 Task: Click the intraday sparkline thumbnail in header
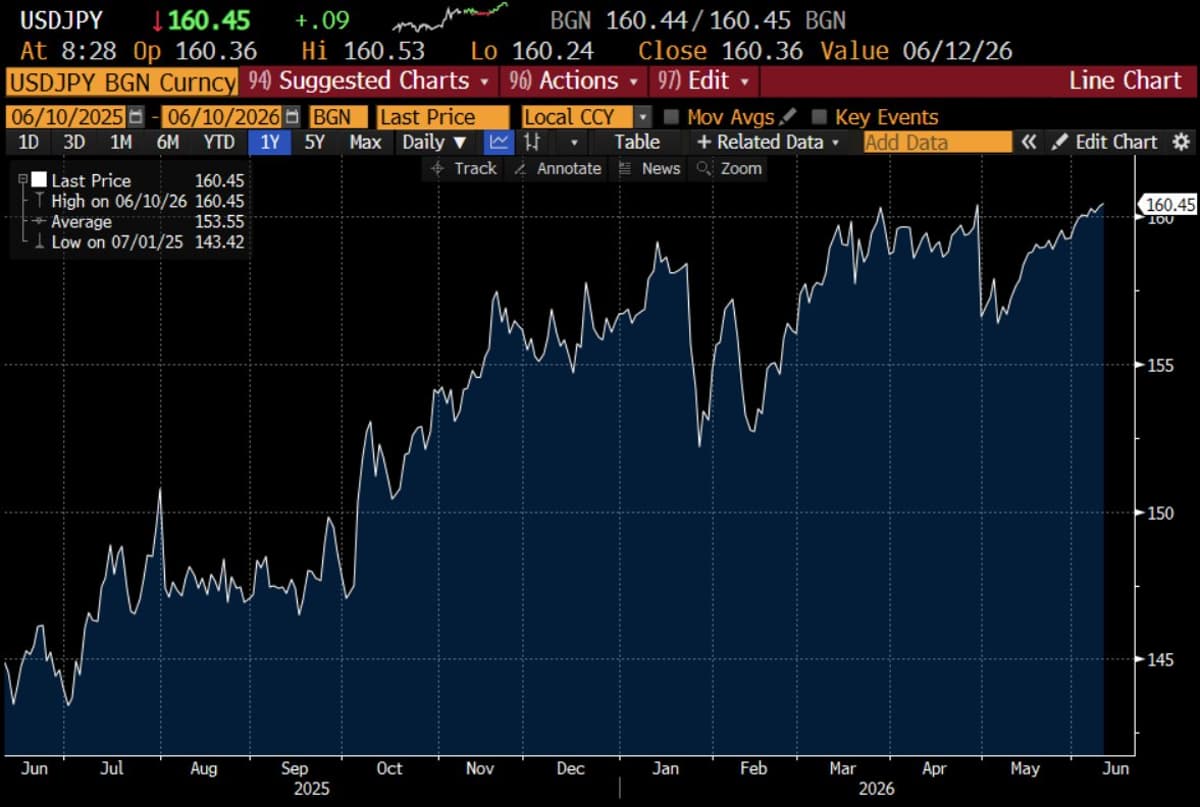(451, 16)
